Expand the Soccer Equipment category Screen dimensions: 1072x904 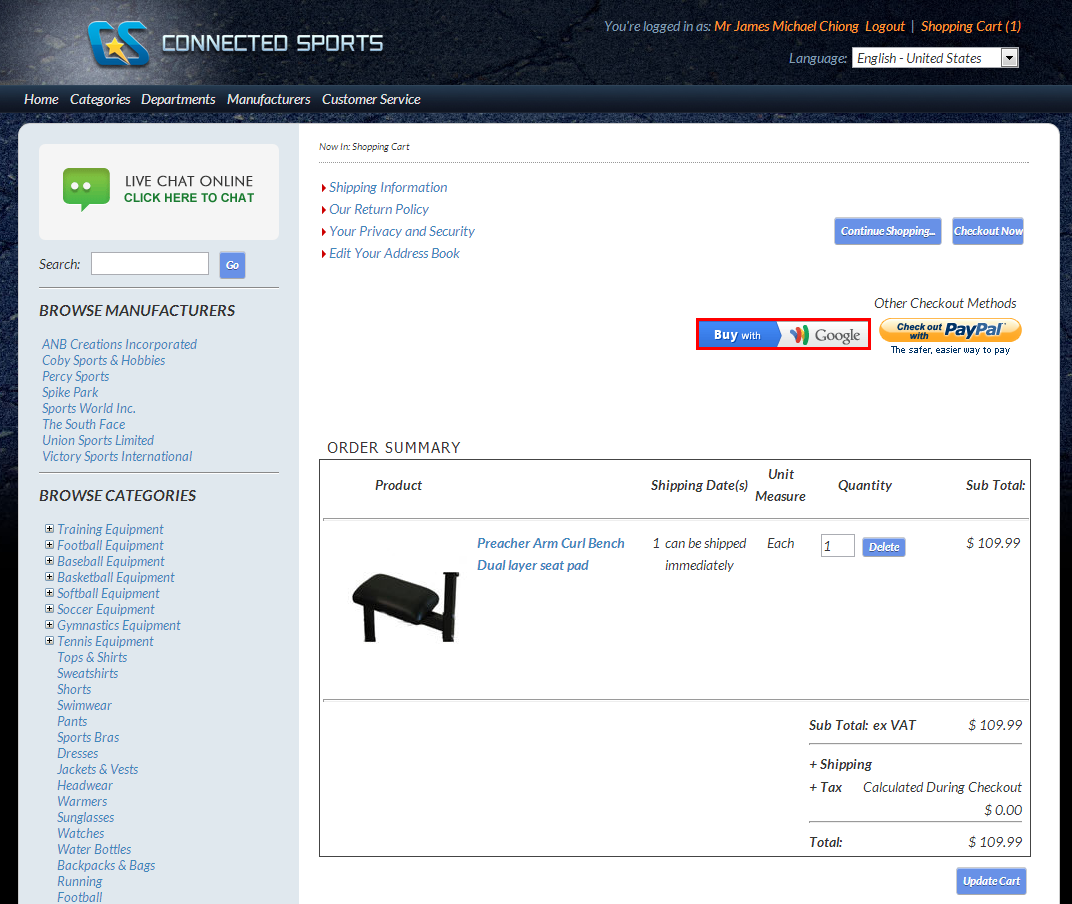(x=49, y=609)
